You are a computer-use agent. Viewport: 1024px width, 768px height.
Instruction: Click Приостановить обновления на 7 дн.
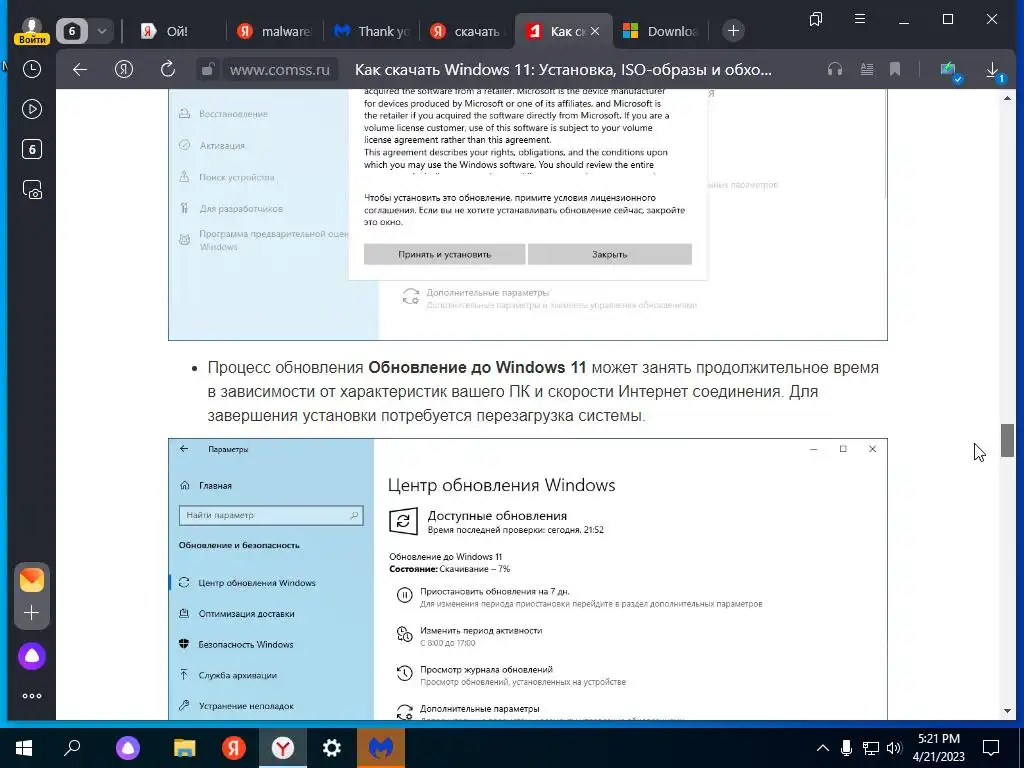[x=494, y=591]
